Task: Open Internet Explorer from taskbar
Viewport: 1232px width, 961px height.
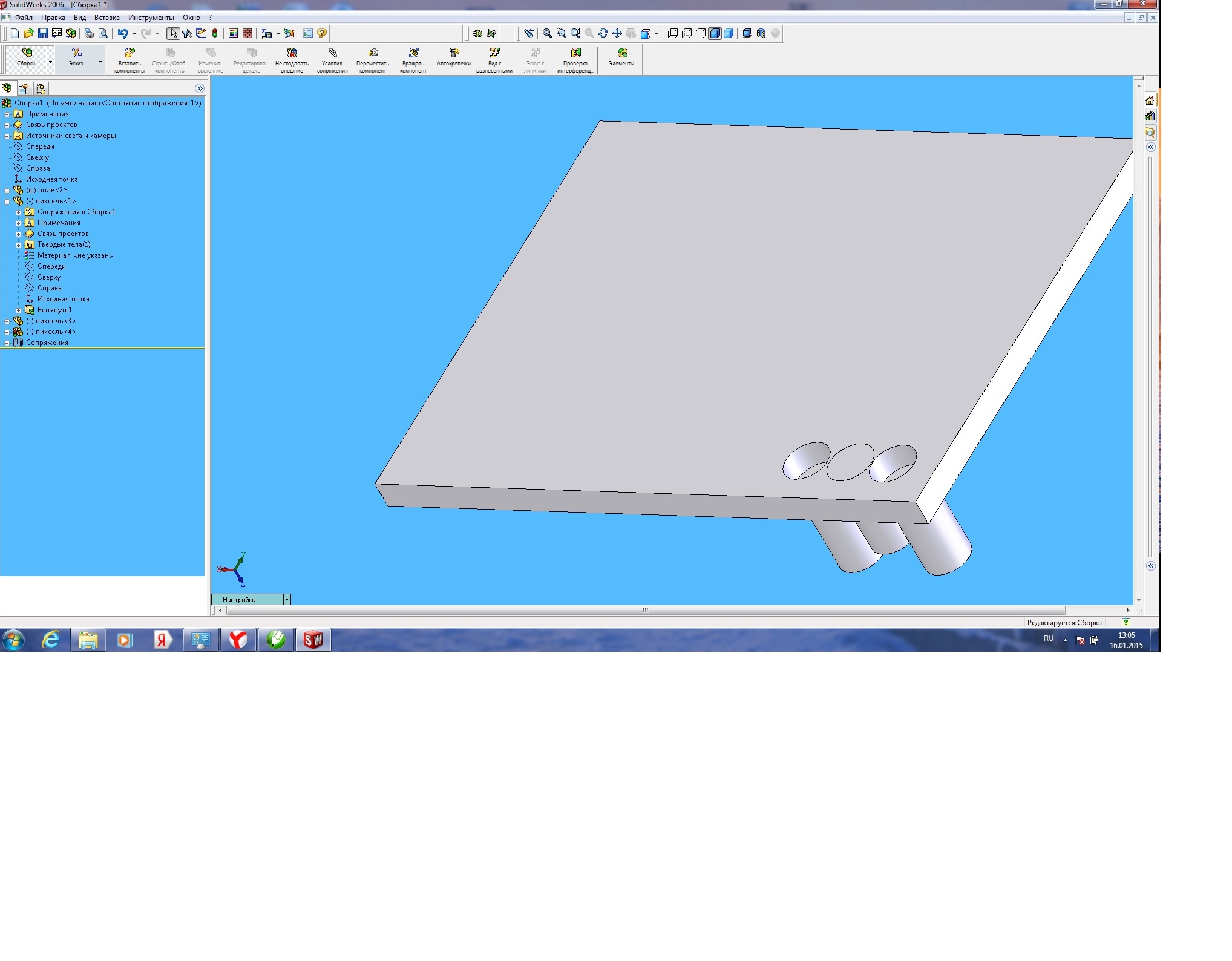Action: [50, 640]
